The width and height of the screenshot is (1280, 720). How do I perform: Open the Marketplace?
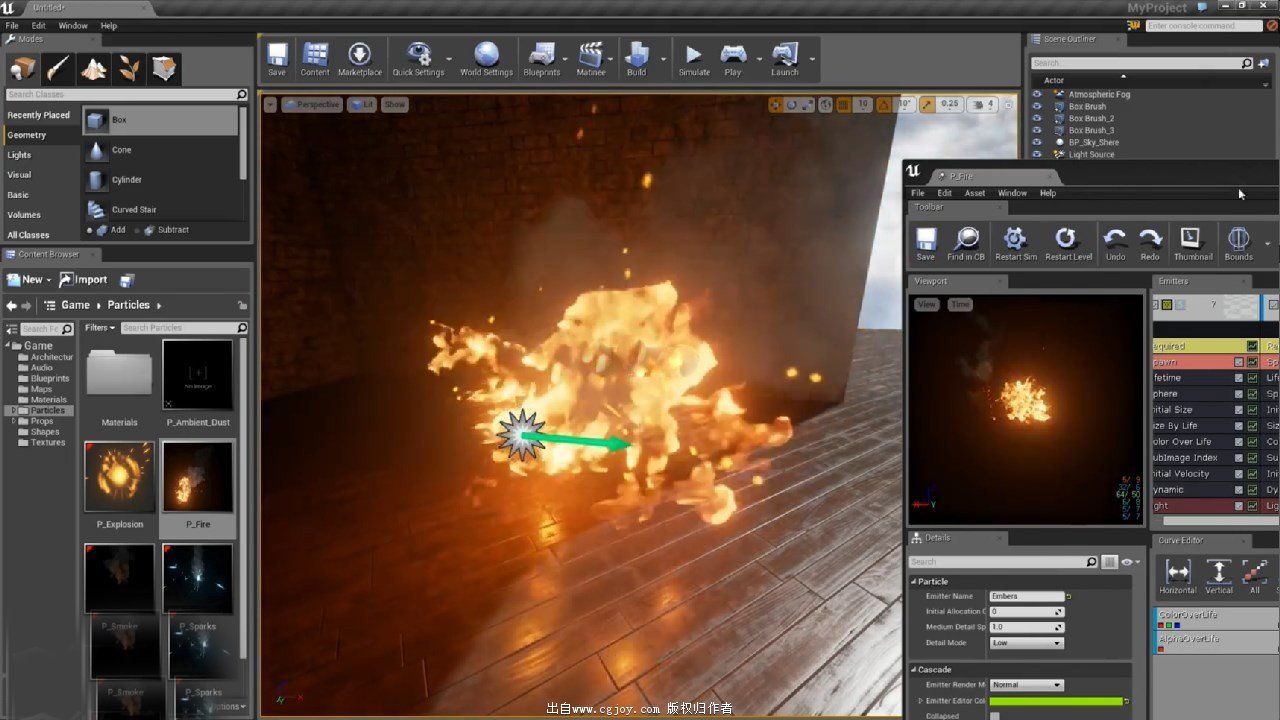359,59
